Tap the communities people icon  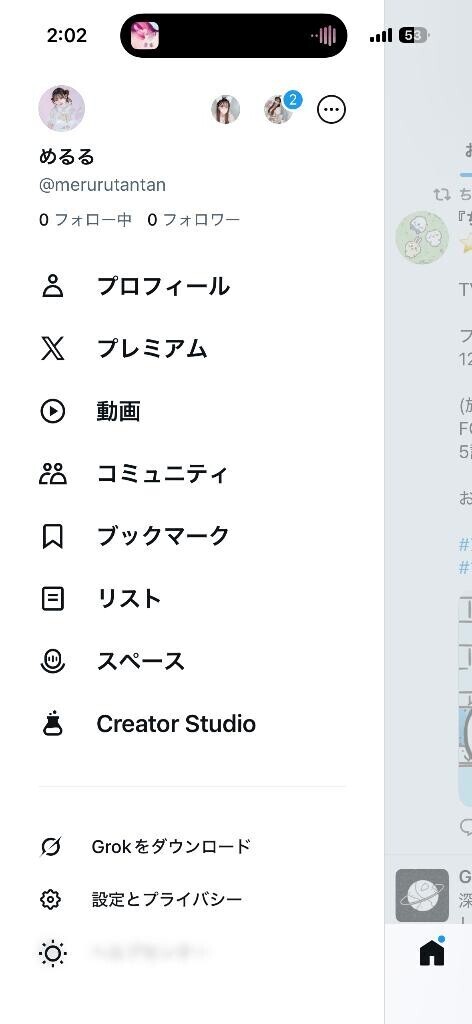(x=53, y=473)
